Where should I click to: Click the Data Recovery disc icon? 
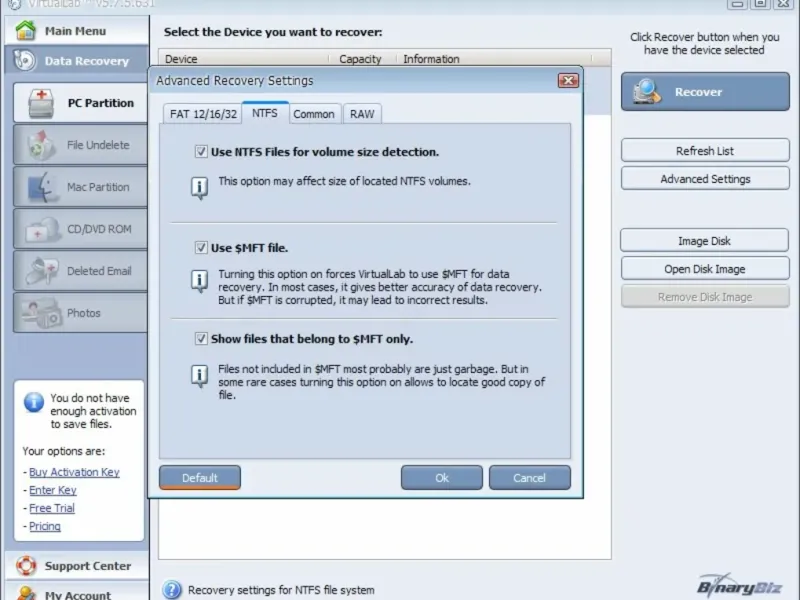pos(24,60)
